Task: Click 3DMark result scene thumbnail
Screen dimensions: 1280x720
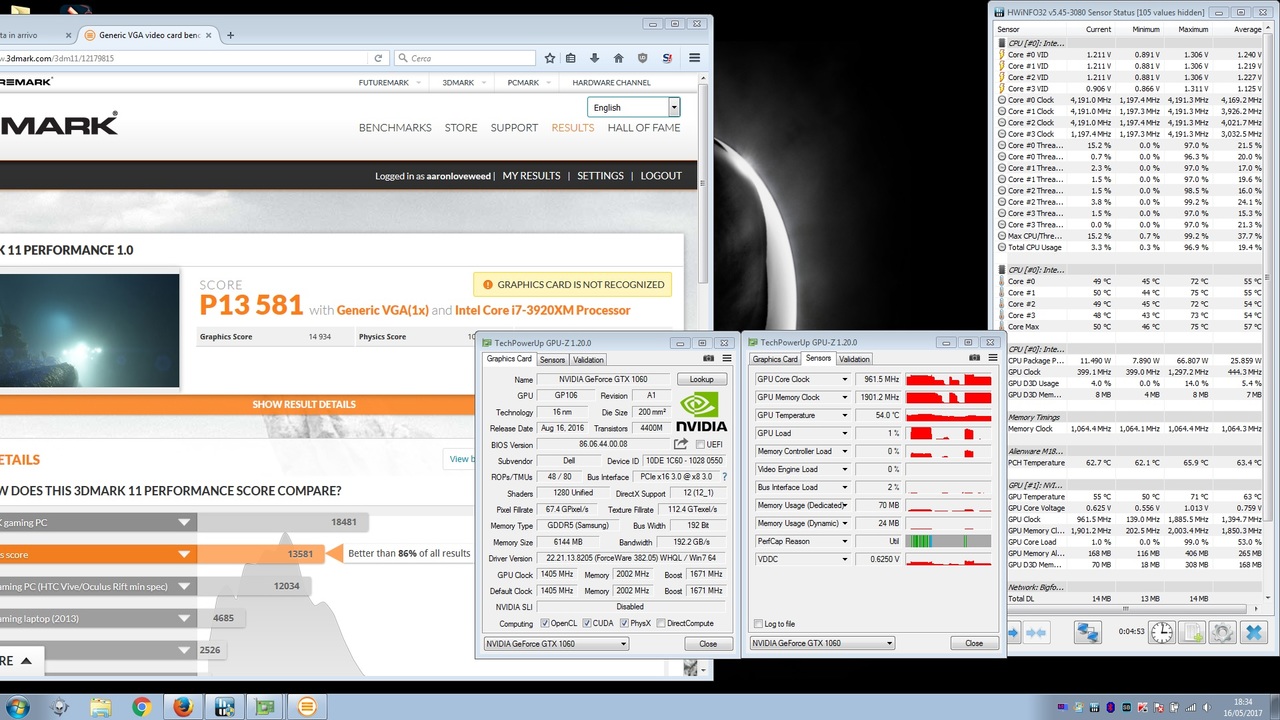Action: (89, 331)
